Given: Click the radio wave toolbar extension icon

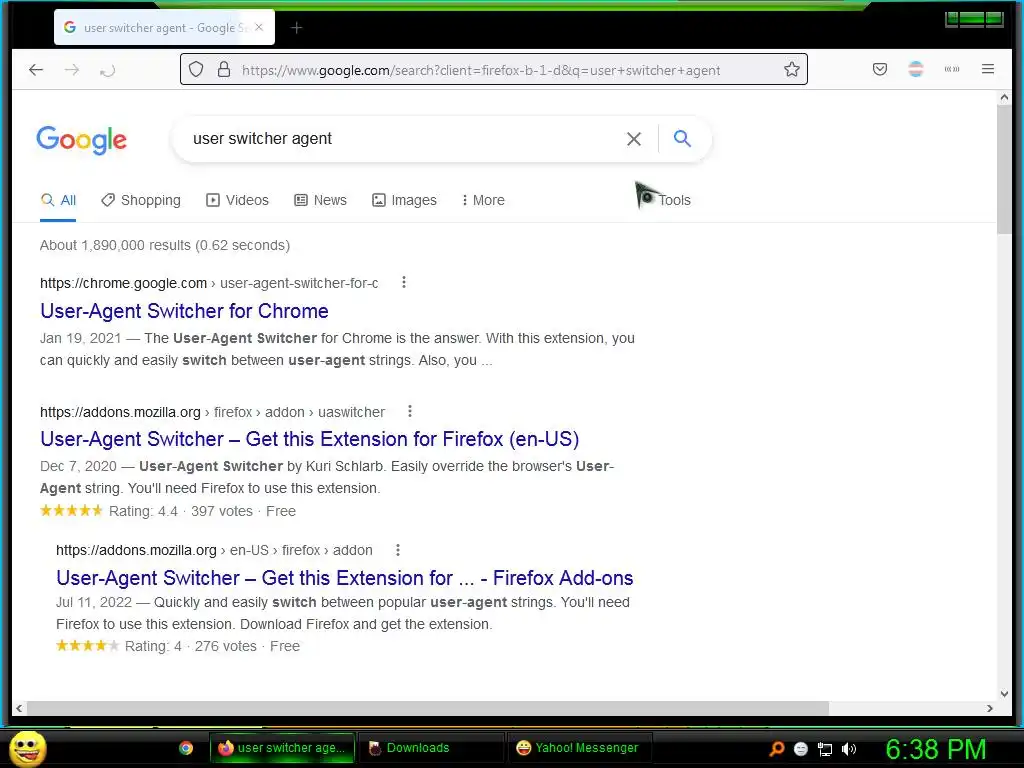Looking at the screenshot, I should (952, 69).
